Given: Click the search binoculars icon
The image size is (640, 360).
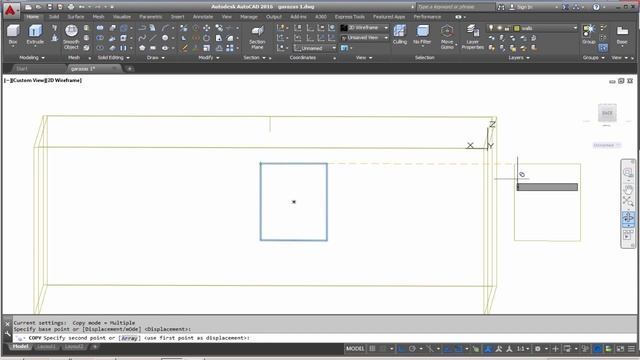Looking at the screenshot, I should click(501, 7).
